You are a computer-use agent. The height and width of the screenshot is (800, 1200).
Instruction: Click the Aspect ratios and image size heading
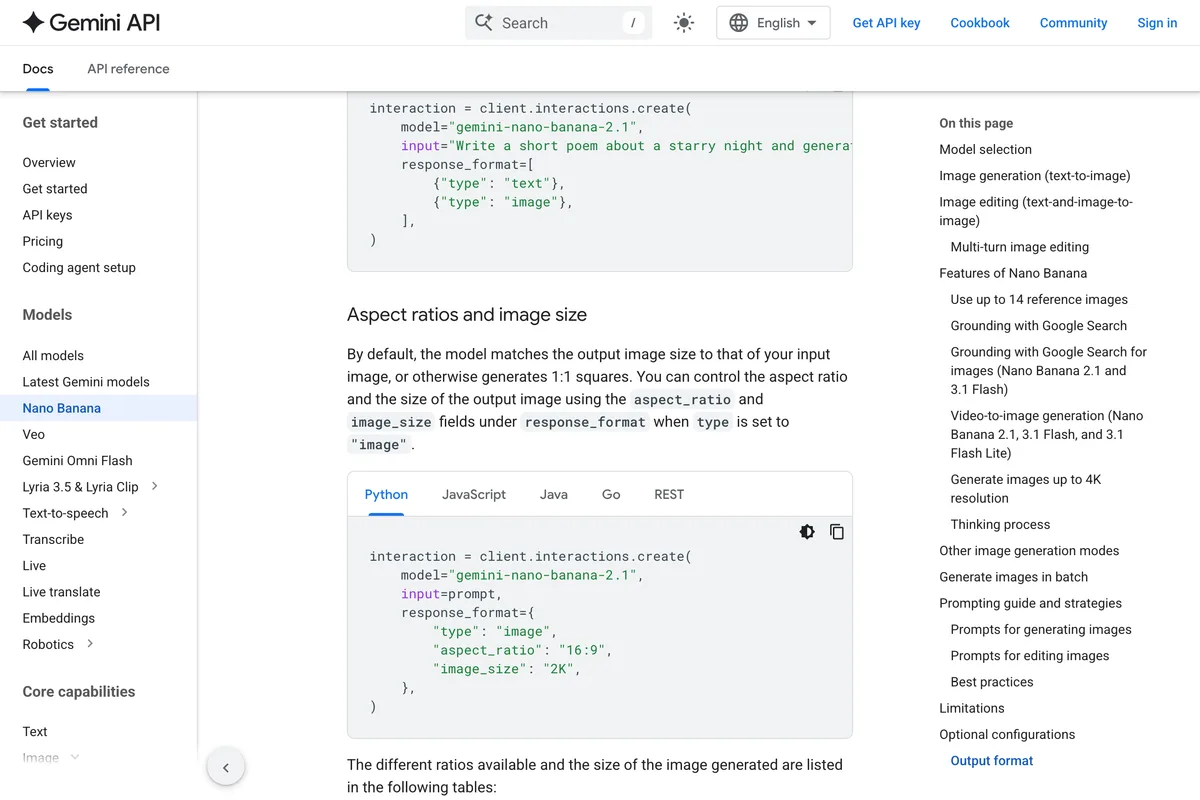(x=467, y=314)
